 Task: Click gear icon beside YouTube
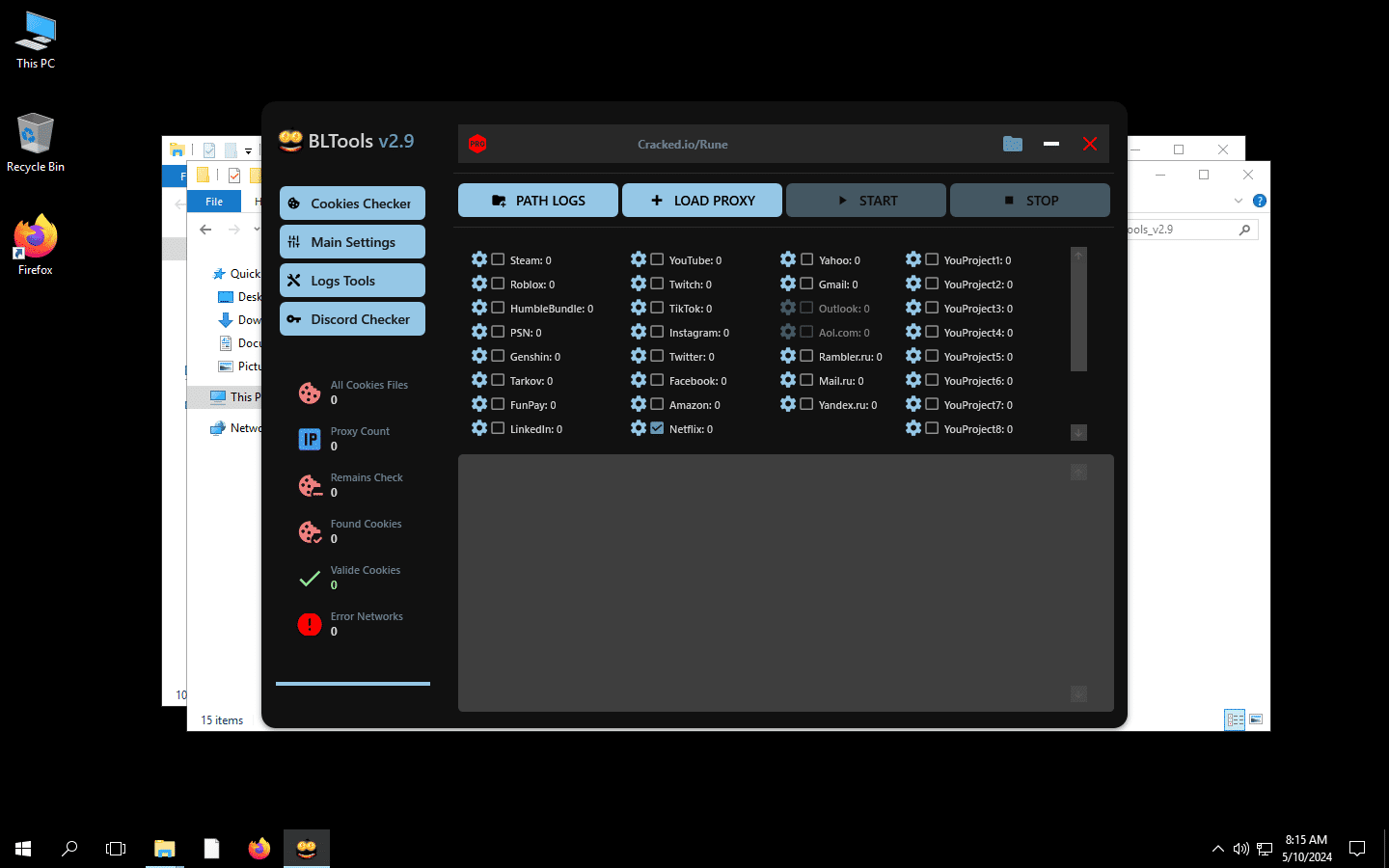639,259
